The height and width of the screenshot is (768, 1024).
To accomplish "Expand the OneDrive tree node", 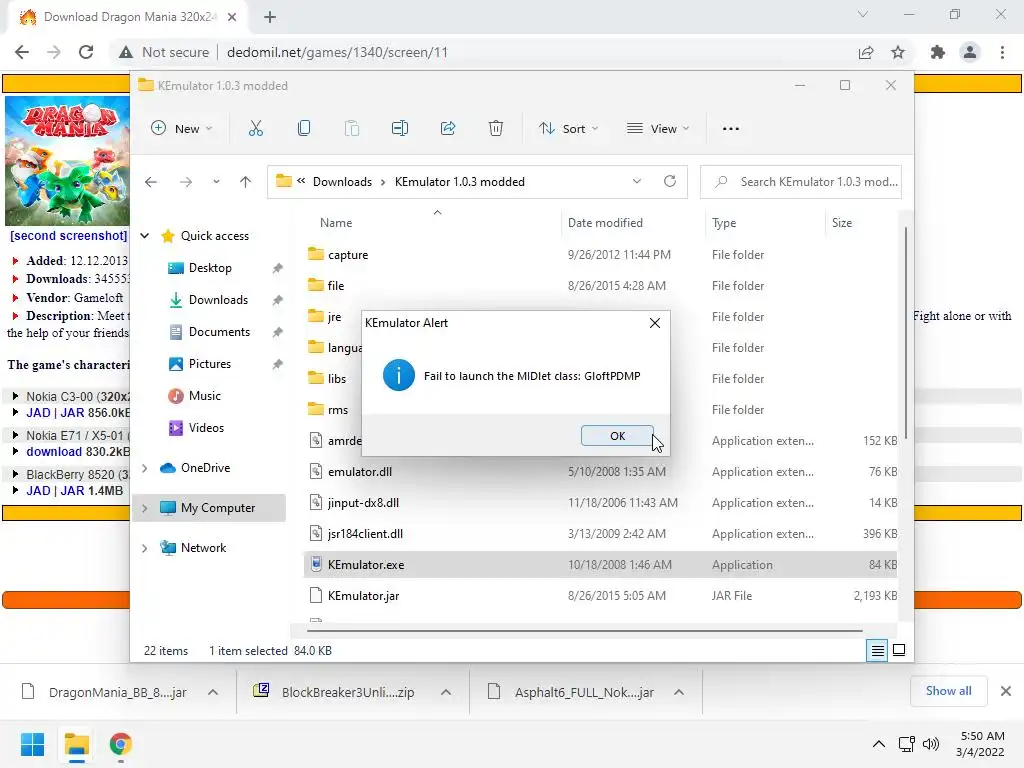I will click(145, 468).
